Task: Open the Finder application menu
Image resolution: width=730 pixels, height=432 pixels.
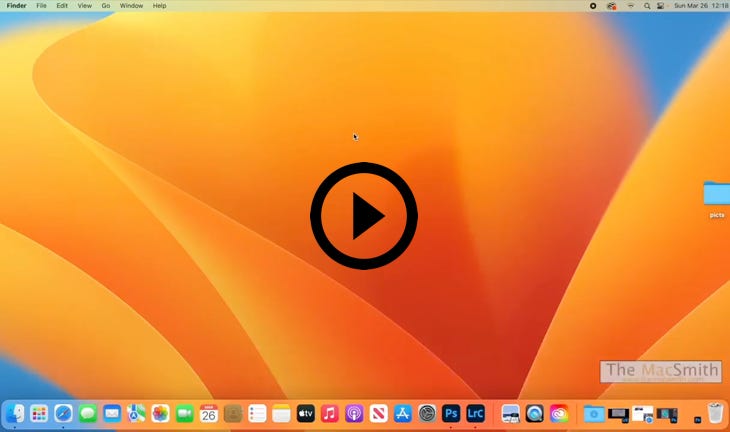Action: 16,6
